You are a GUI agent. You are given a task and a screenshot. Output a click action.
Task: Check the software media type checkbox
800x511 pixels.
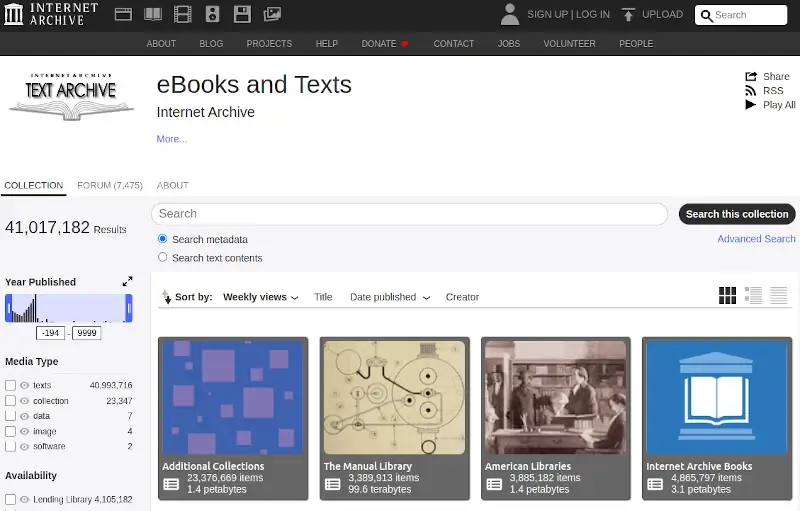point(10,447)
